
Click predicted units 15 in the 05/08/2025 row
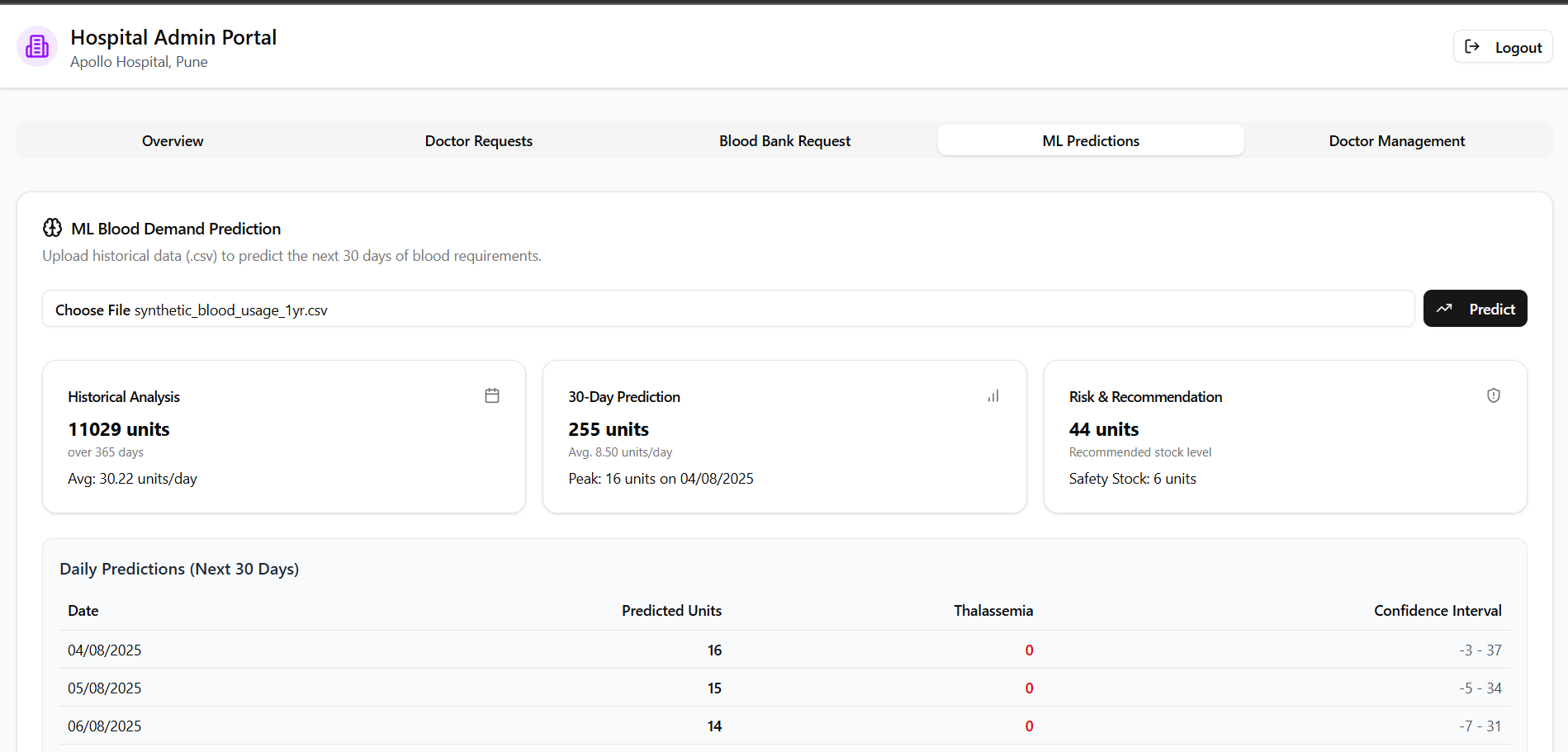pos(714,688)
